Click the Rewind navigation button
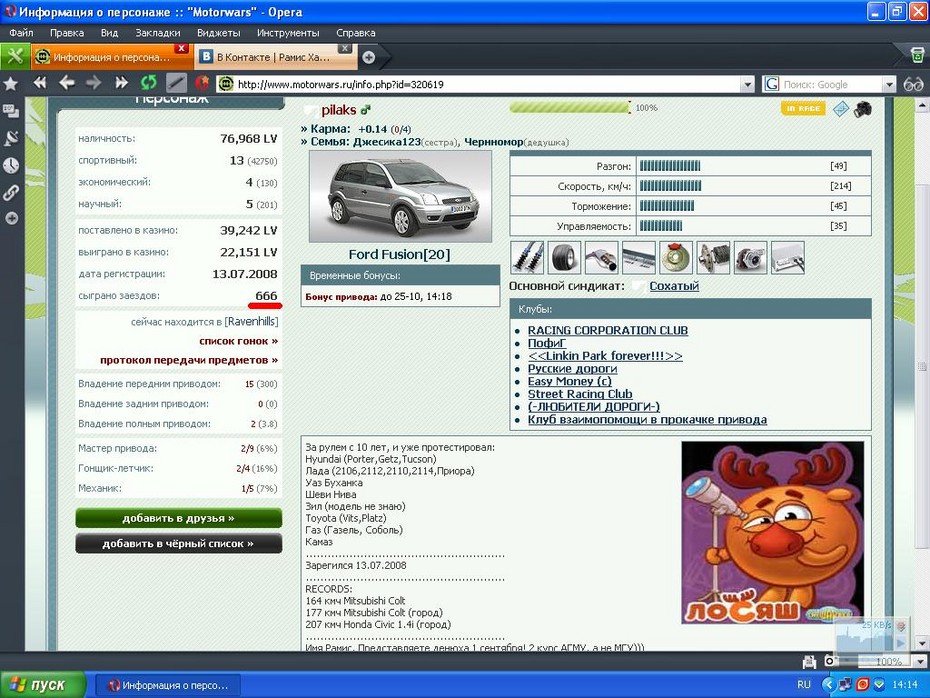 [40, 83]
